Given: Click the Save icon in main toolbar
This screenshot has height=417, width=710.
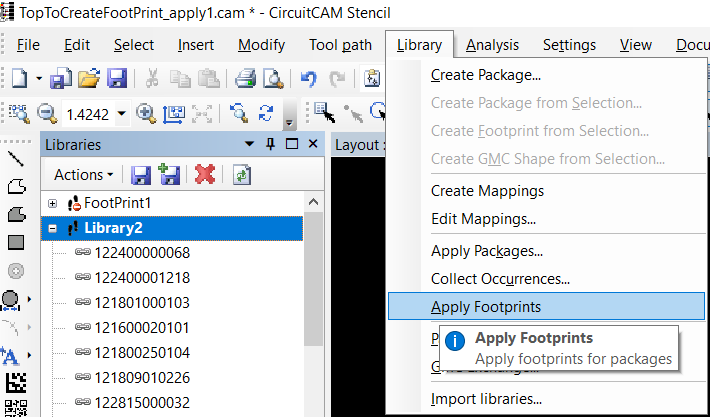Looking at the screenshot, I should (116, 78).
